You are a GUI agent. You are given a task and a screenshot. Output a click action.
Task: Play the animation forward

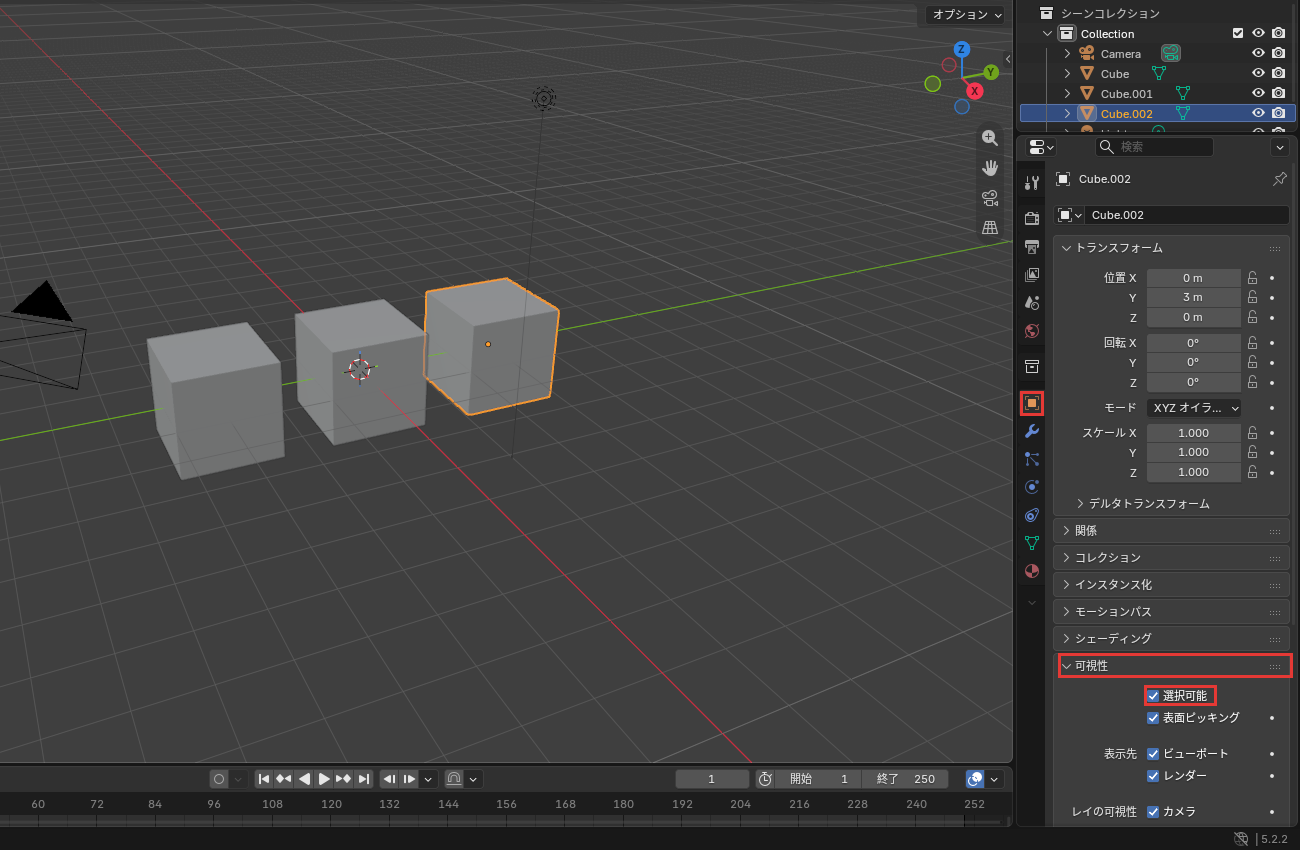[x=324, y=779]
